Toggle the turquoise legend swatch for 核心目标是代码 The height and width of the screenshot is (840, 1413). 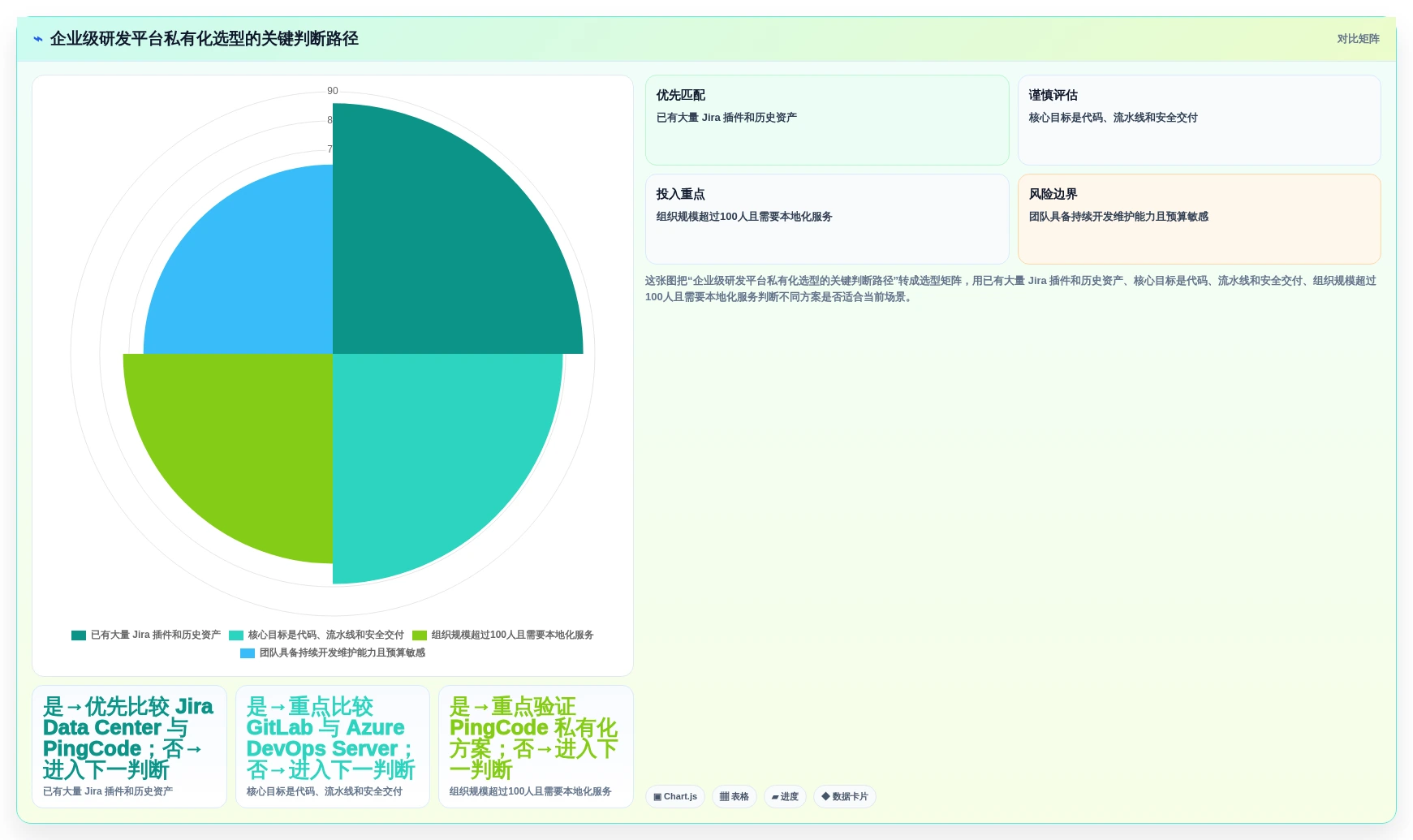pos(236,635)
